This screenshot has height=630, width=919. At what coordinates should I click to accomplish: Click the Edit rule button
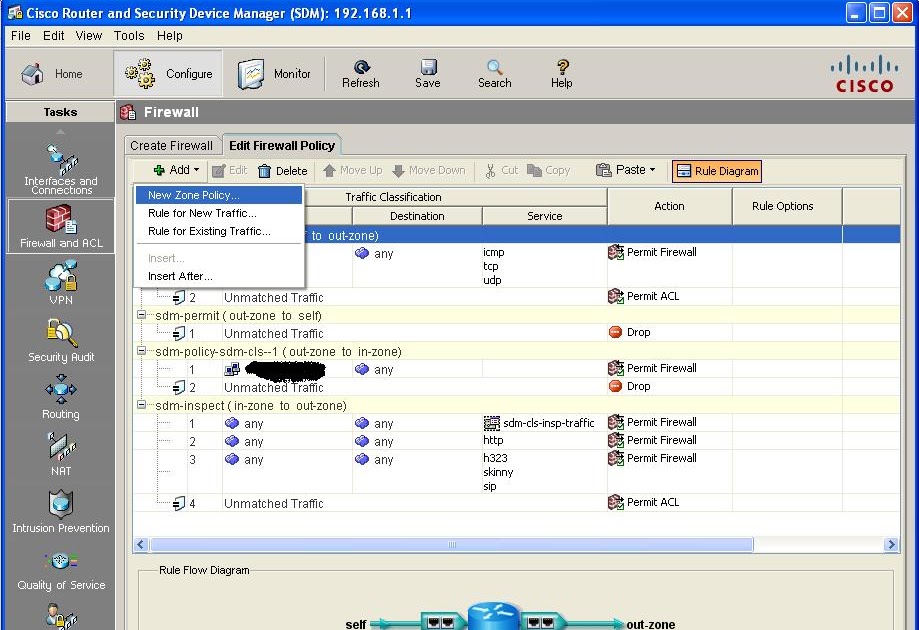coord(229,171)
